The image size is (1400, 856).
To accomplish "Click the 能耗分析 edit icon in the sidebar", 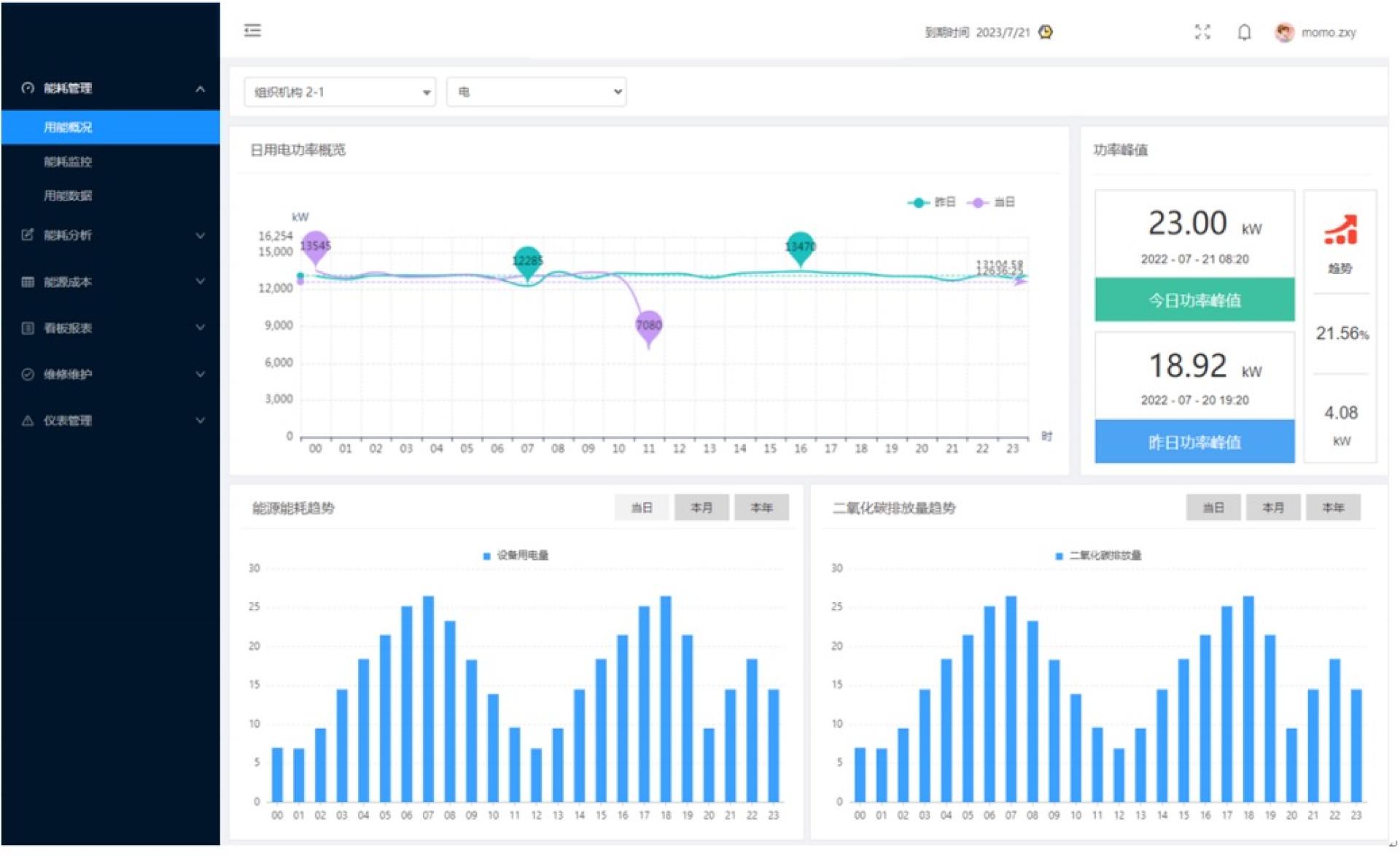I will point(28,235).
